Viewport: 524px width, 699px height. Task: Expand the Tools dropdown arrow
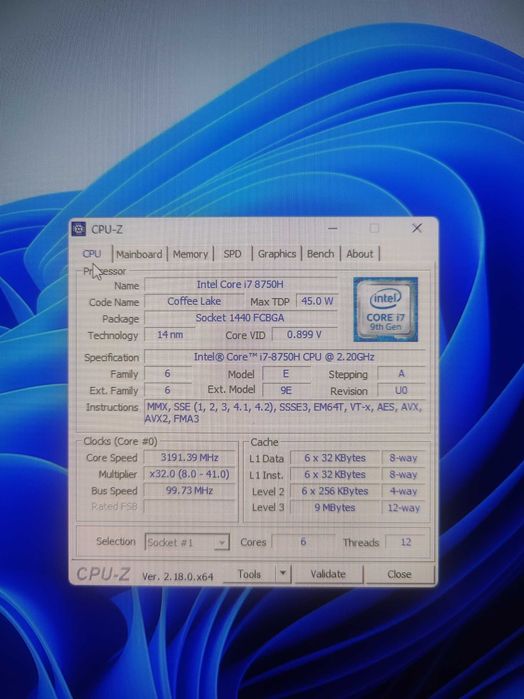click(x=283, y=574)
